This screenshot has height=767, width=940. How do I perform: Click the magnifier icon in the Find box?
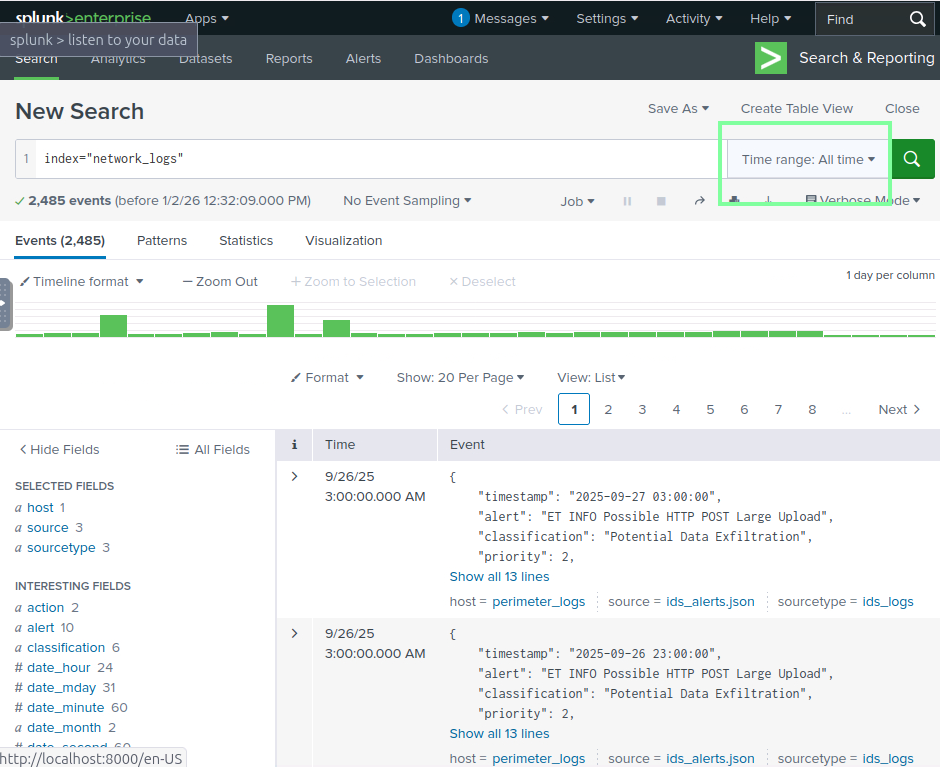click(917, 19)
